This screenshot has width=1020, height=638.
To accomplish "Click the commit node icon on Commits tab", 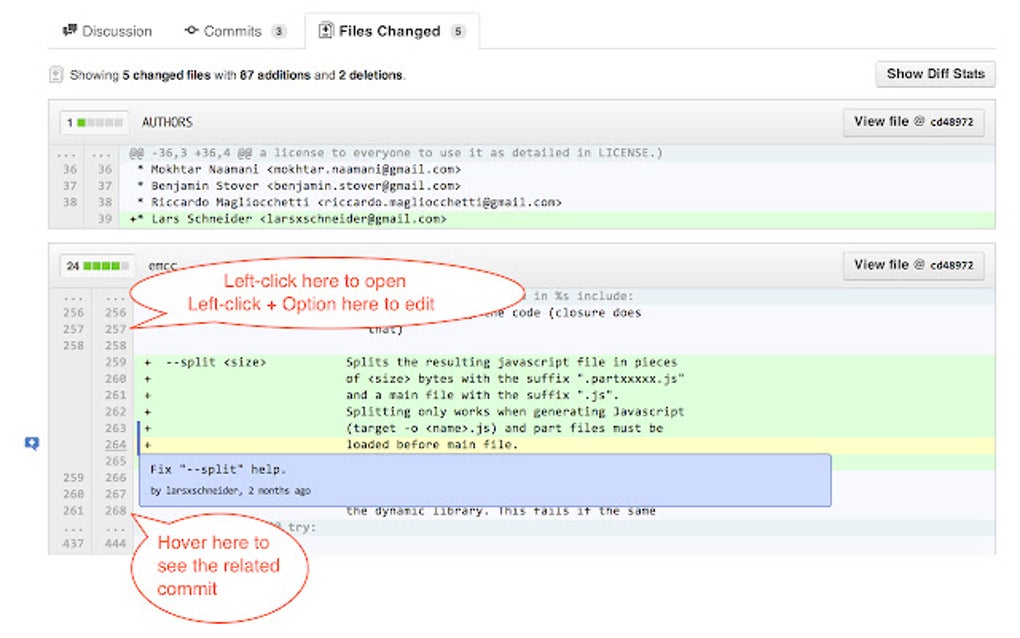I will coord(189,30).
